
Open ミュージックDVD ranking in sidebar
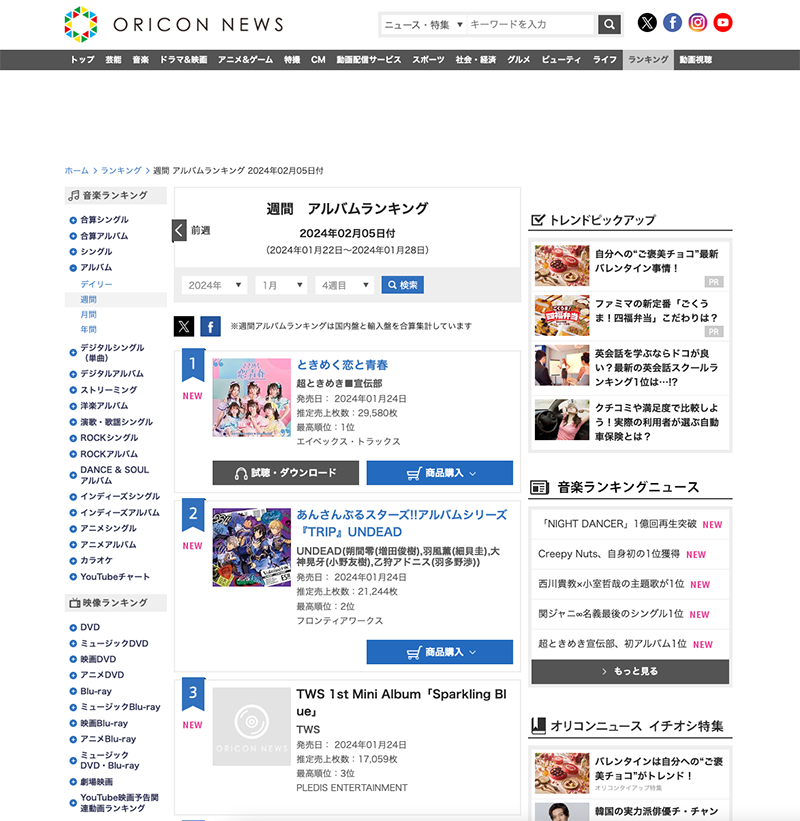point(114,644)
